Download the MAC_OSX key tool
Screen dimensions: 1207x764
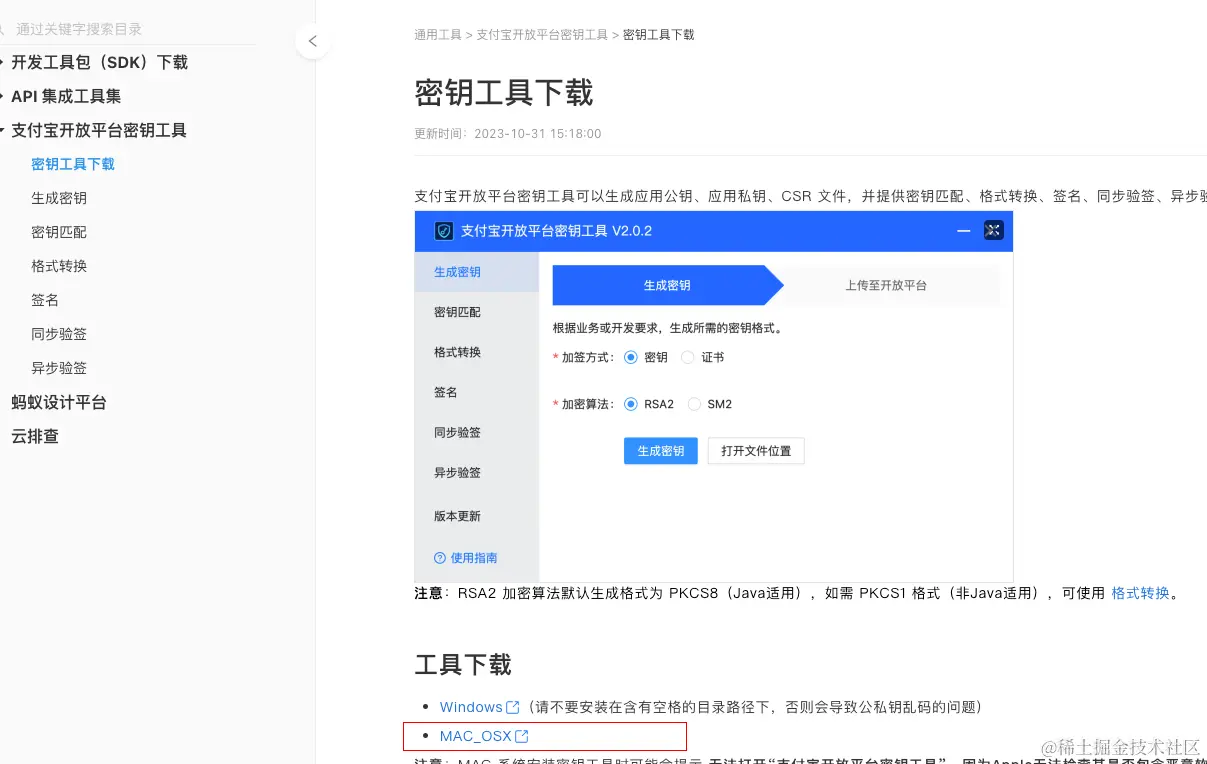[x=476, y=736]
